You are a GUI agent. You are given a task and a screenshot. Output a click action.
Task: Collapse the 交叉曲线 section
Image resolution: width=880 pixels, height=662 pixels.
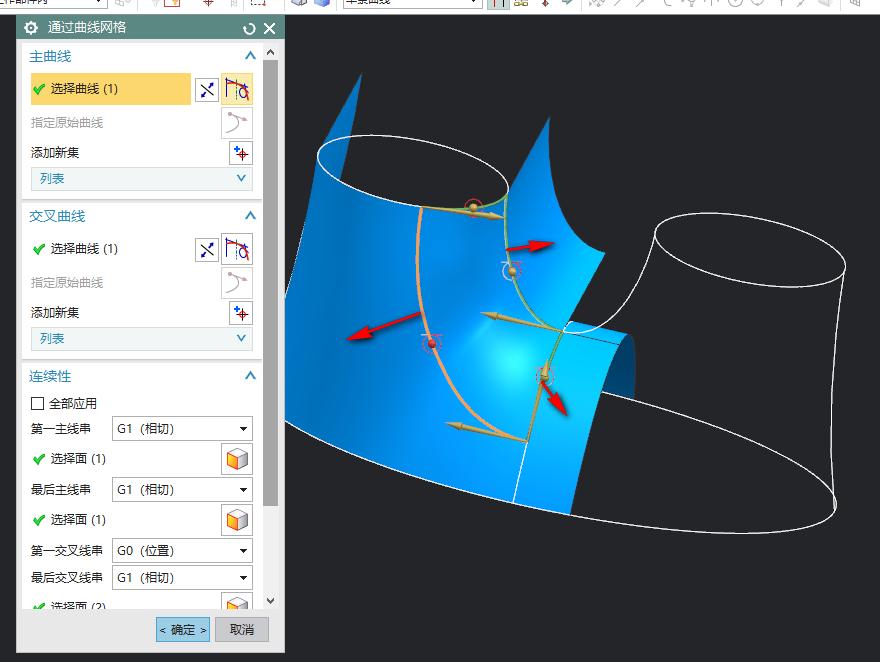pos(250,216)
